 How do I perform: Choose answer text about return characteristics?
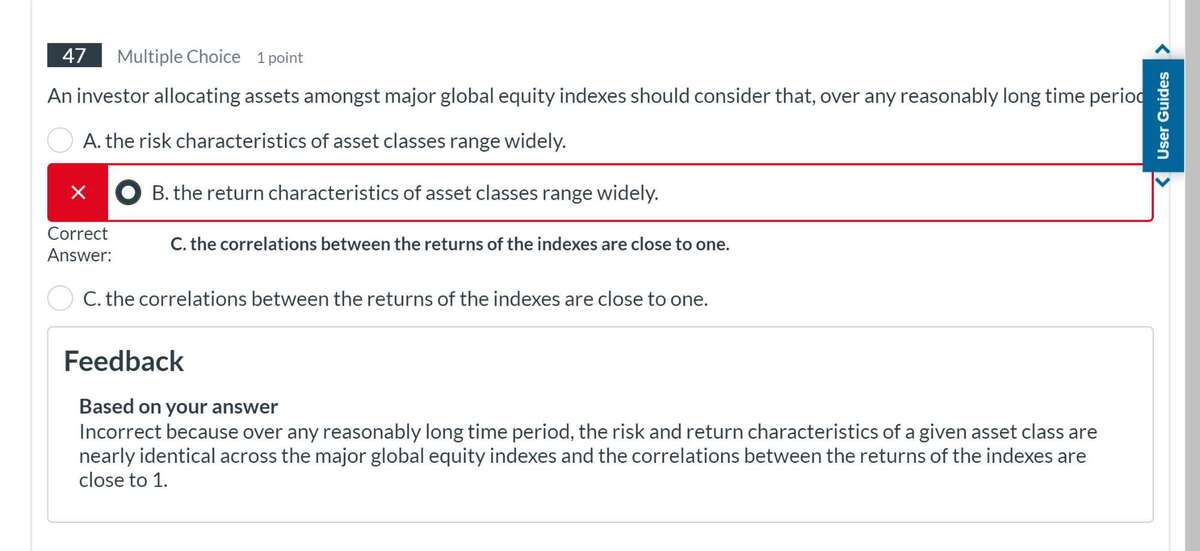point(405,193)
